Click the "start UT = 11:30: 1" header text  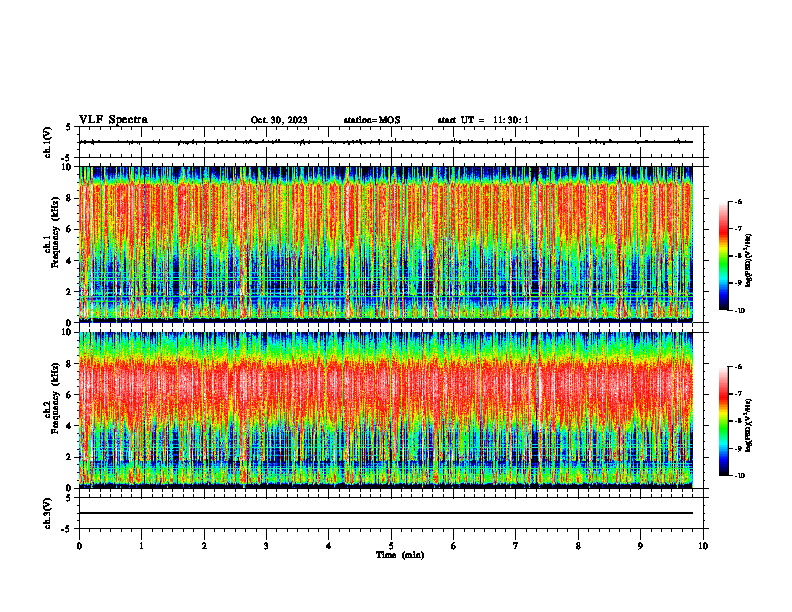[x=483, y=120]
